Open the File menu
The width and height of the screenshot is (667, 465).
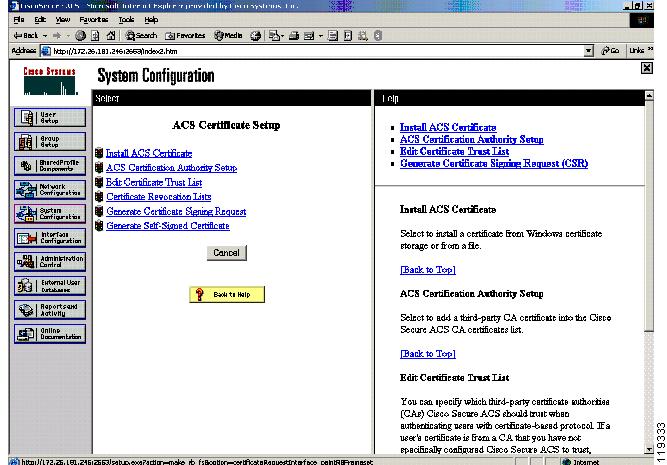[x=19, y=20]
